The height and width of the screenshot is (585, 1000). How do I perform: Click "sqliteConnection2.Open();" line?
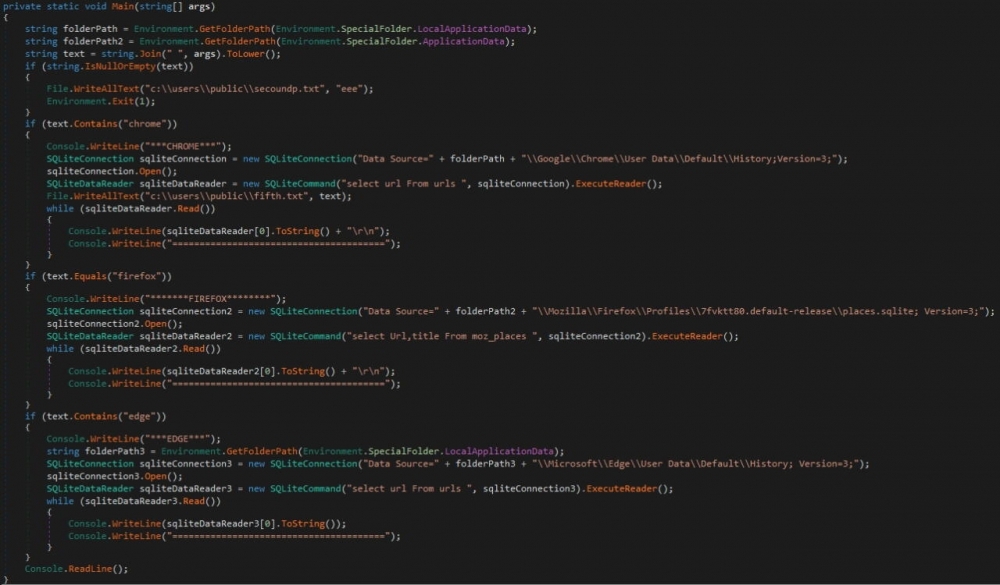click(x=114, y=323)
